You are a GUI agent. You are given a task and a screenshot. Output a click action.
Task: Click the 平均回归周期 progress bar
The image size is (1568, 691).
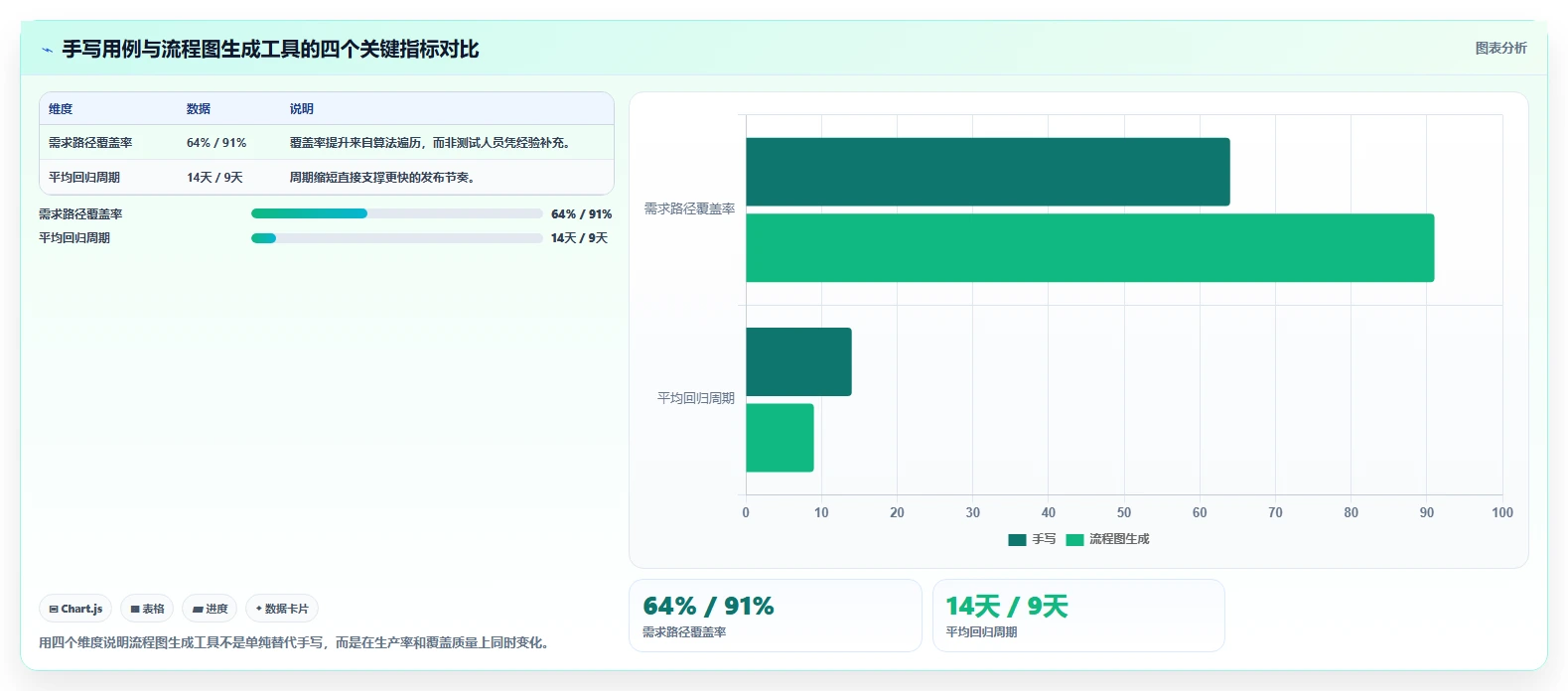pyautogui.click(x=397, y=237)
